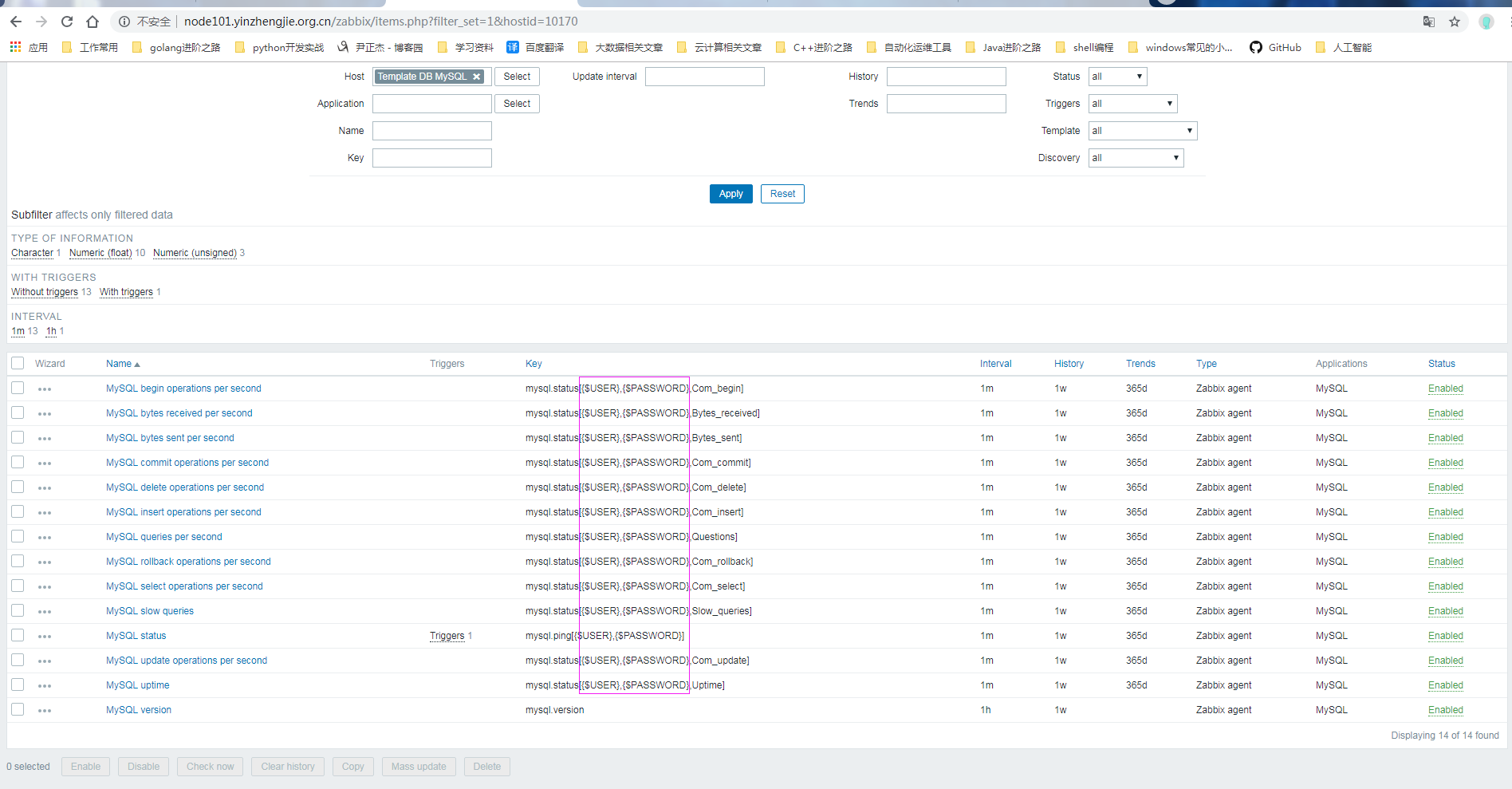The width and height of the screenshot is (1512, 789).
Task: Open the translate page icon
Action: pos(1429,22)
